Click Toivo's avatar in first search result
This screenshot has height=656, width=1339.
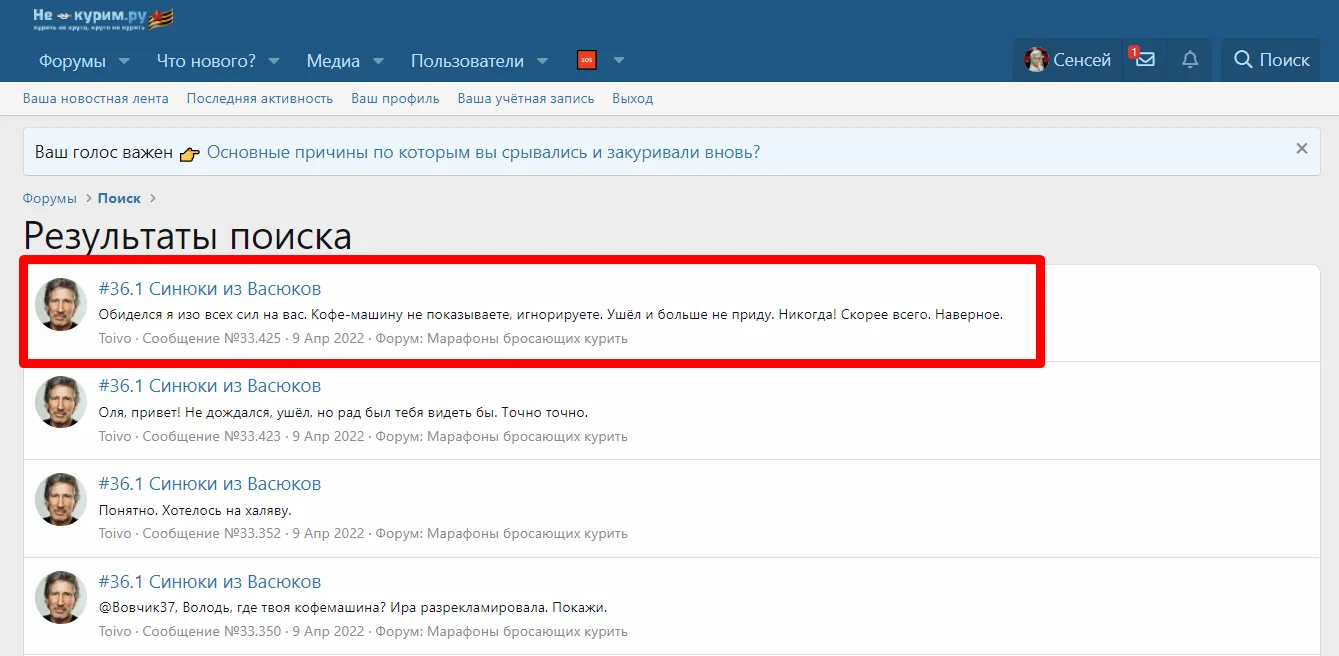61,305
